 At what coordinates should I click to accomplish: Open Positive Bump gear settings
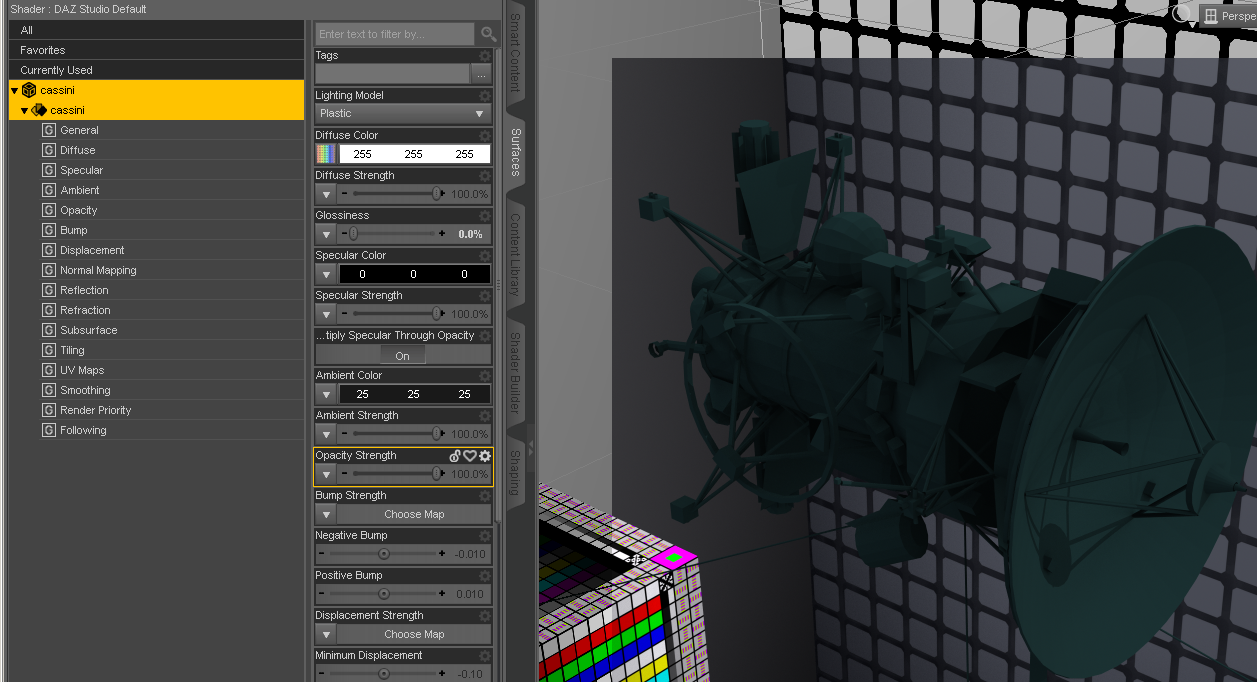coord(485,575)
